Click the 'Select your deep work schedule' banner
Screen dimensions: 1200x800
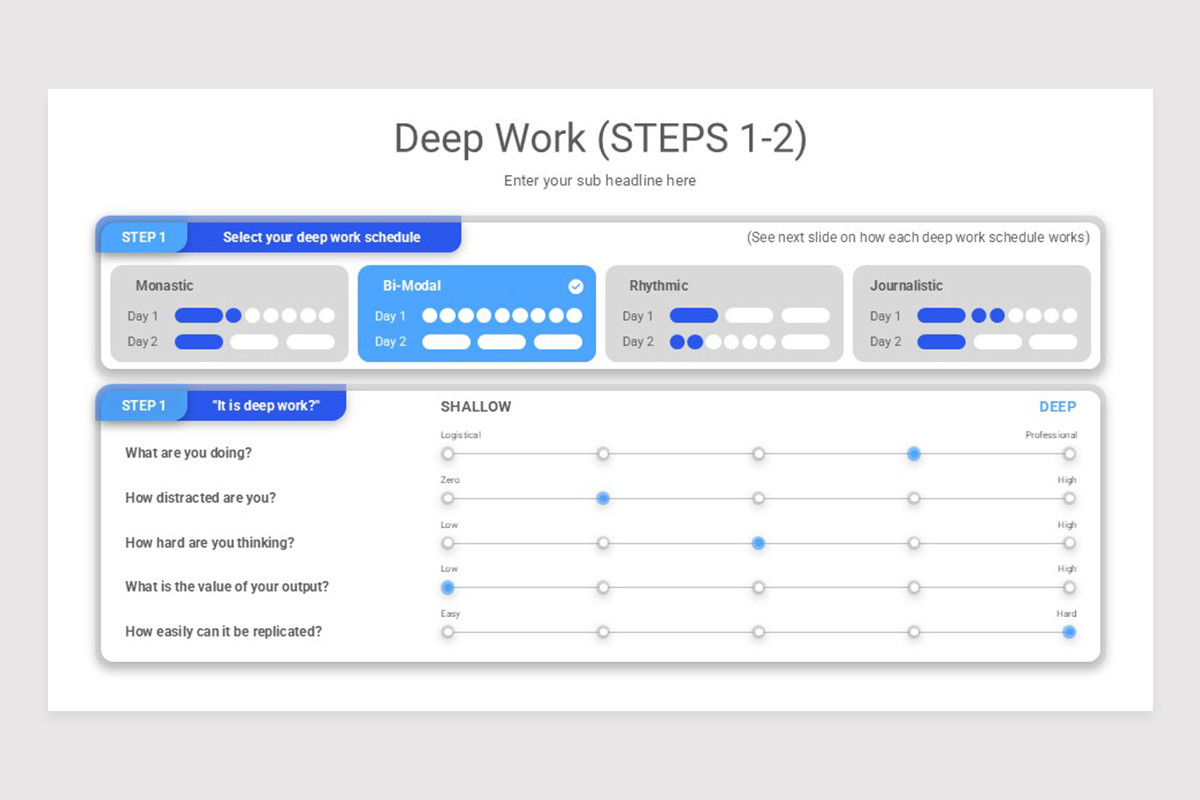[321, 238]
